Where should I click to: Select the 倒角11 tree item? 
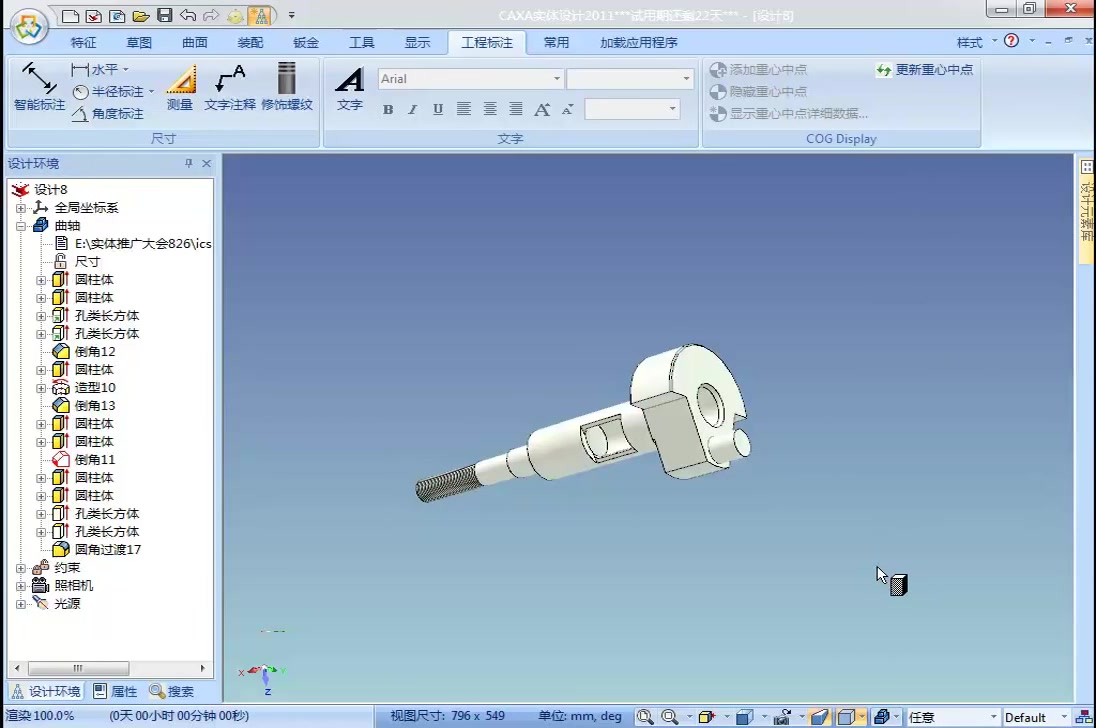(95, 460)
